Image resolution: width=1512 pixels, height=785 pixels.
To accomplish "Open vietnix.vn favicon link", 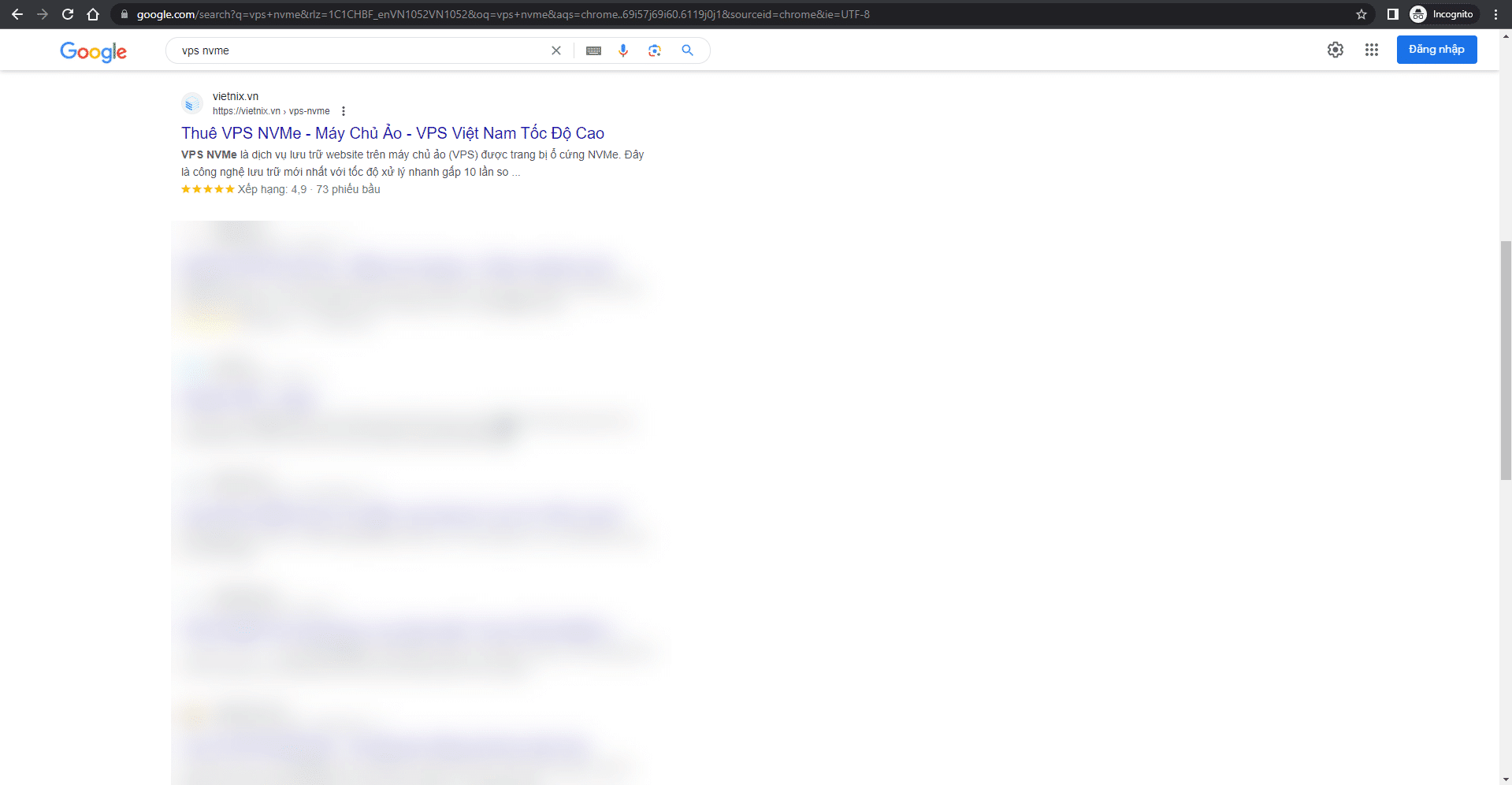I will pos(192,103).
